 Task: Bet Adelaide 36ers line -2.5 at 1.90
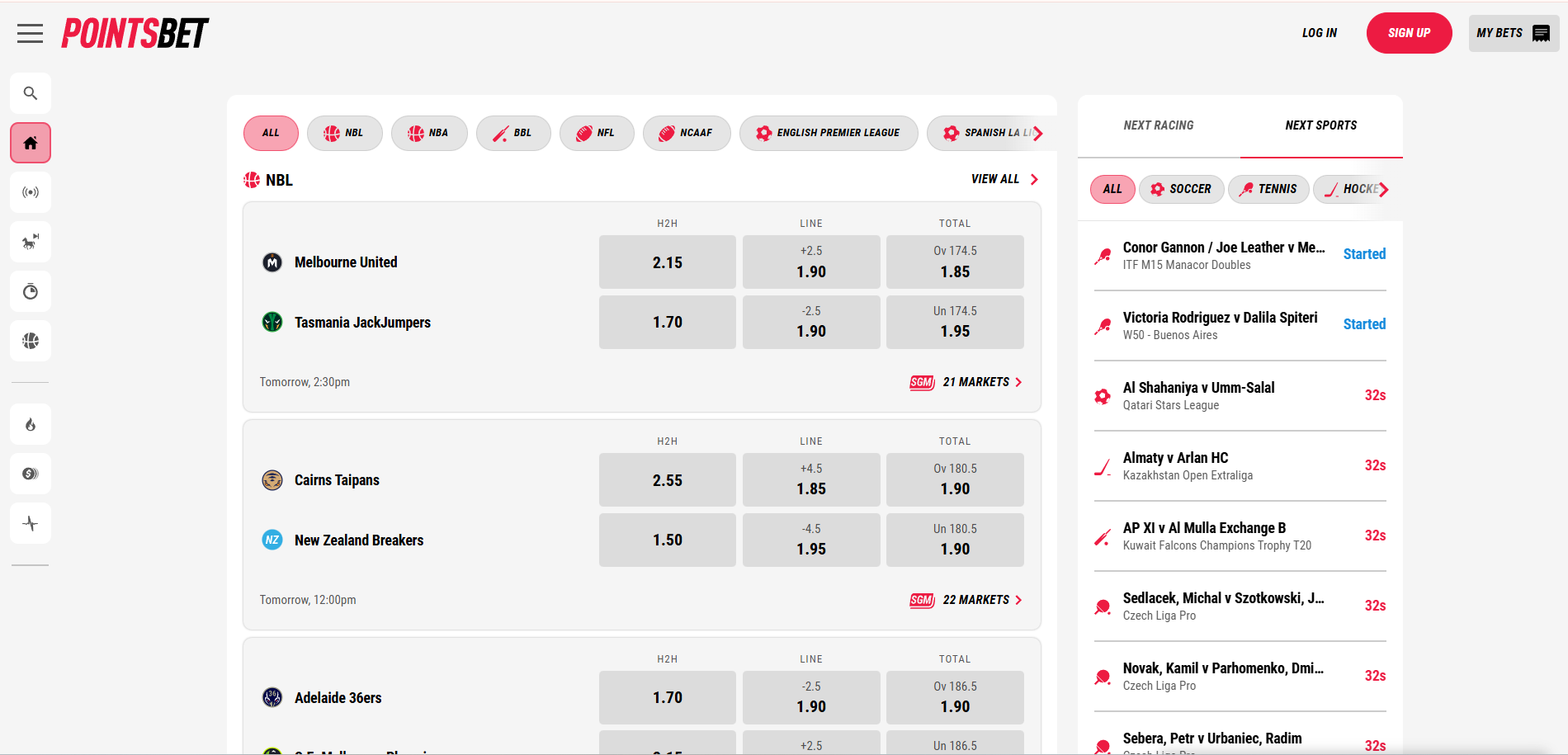pos(811,697)
